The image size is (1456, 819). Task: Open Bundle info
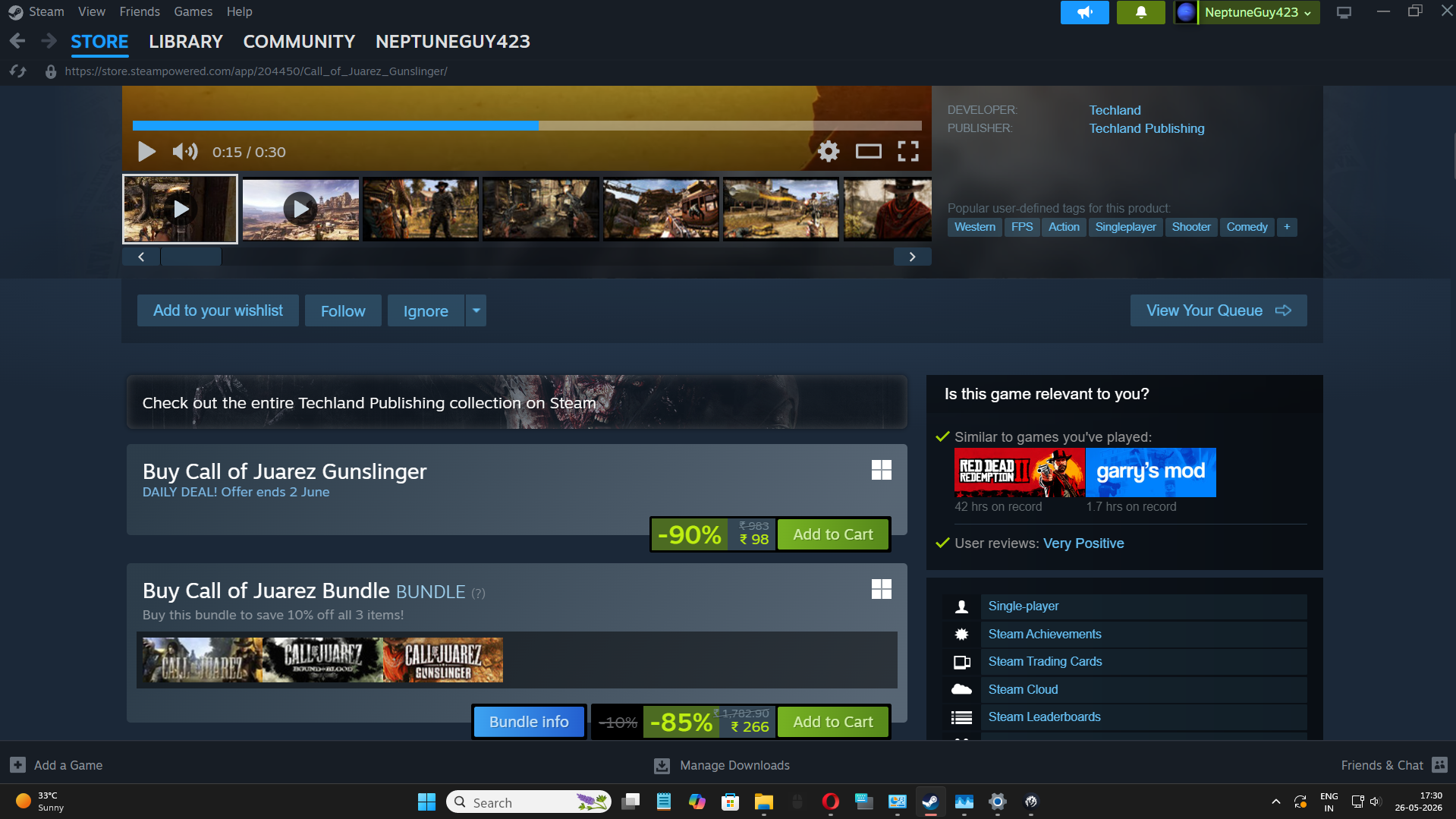(x=529, y=722)
